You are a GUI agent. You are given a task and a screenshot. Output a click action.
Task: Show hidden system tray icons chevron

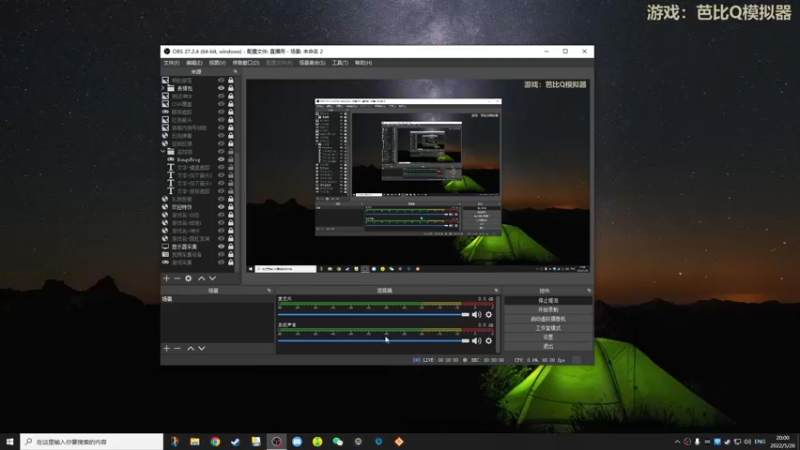click(x=677, y=441)
